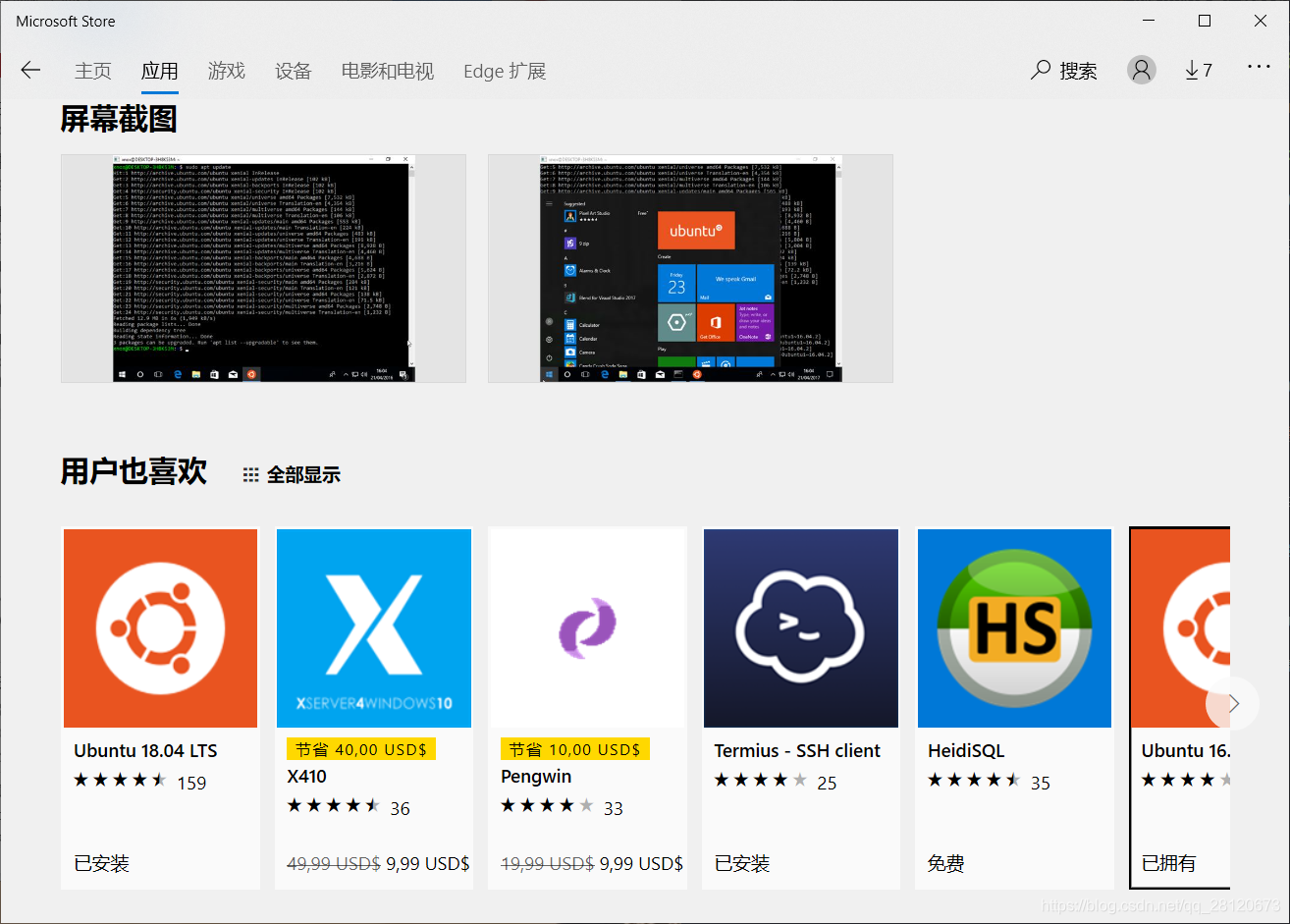
Task: Open the downloads indicator showing 7
Action: click(1198, 71)
